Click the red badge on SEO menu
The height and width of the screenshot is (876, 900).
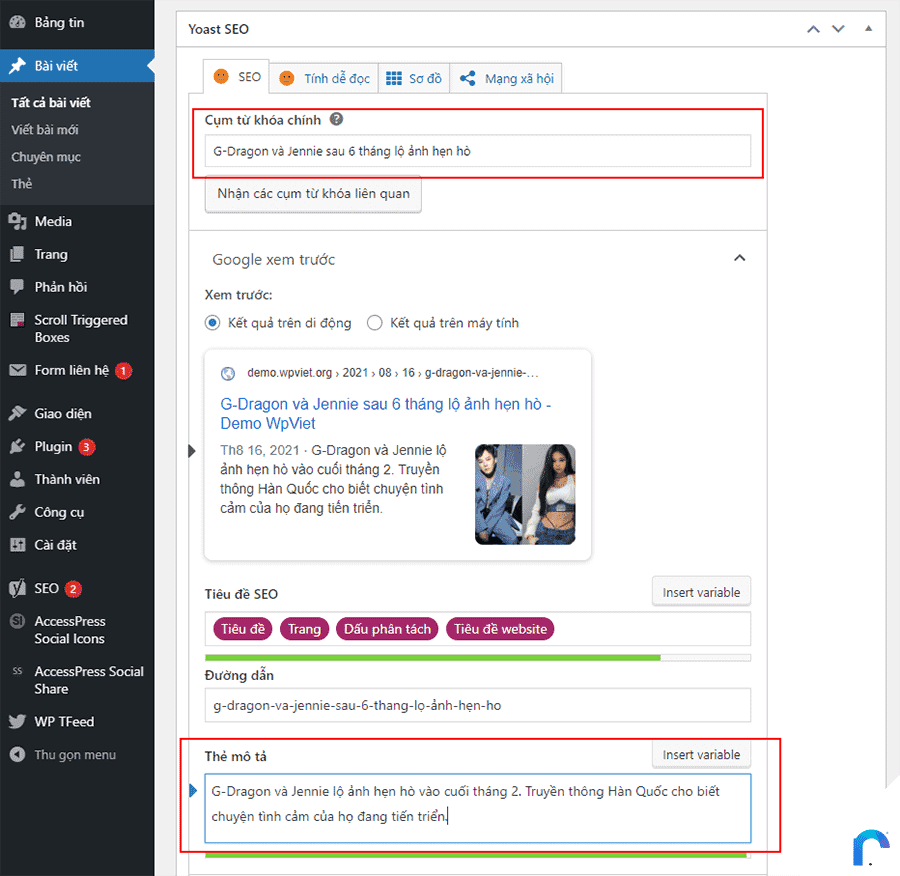[x=73, y=588]
